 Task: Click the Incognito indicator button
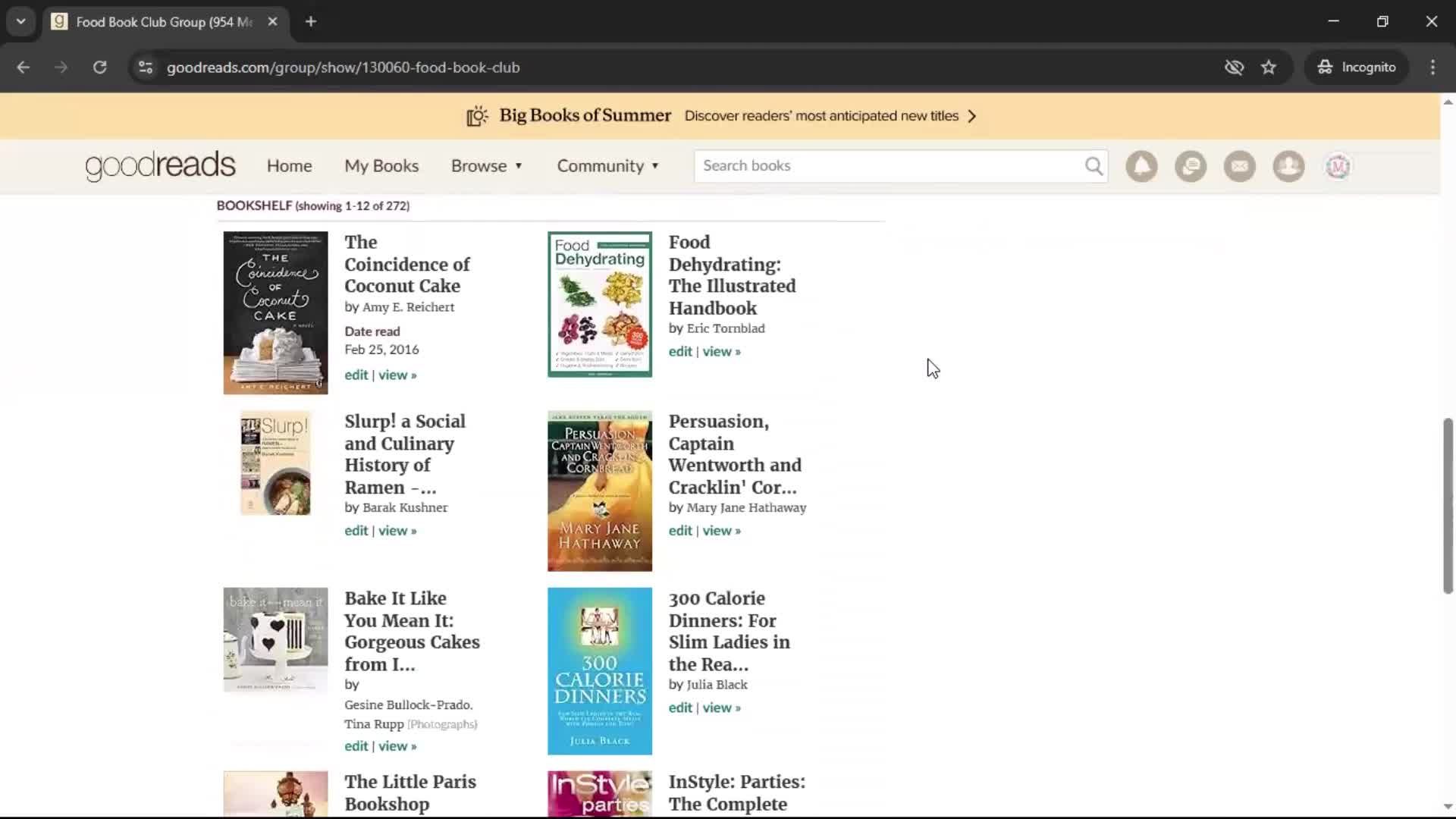tap(1357, 67)
